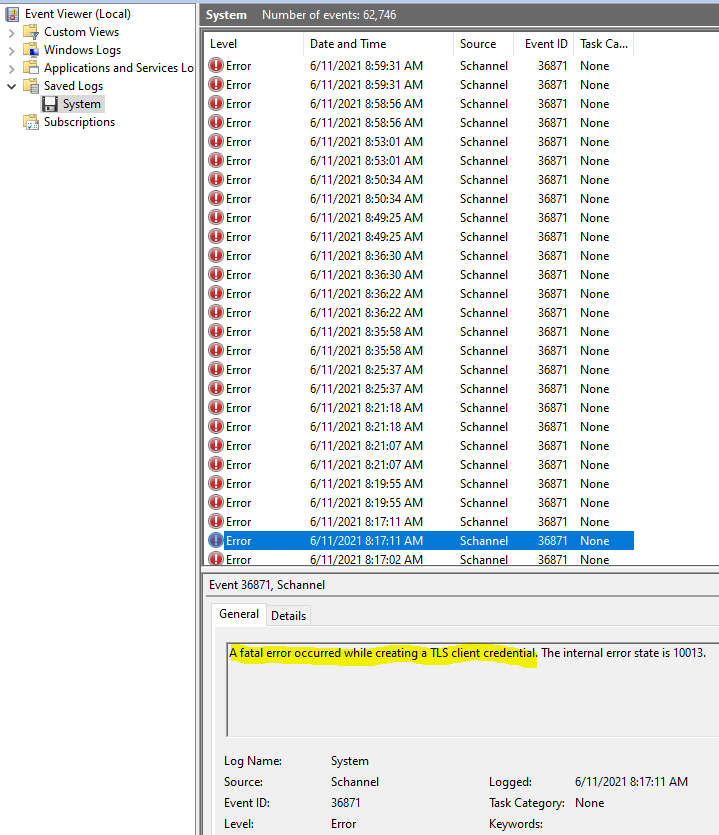This screenshot has width=719, height=835.
Task: Click the Subscriptions icon in tree
Action: coord(31,122)
